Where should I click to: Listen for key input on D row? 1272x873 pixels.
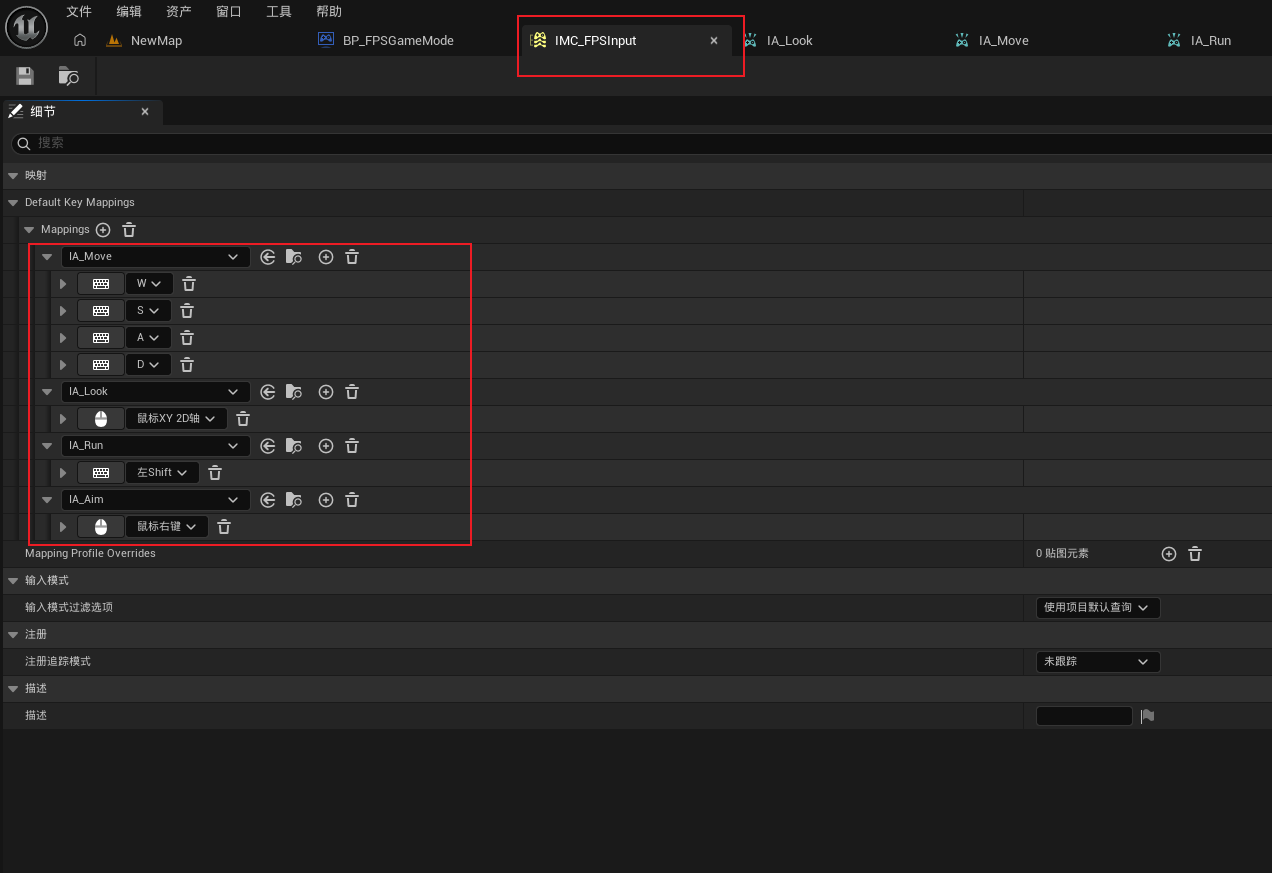[101, 365]
